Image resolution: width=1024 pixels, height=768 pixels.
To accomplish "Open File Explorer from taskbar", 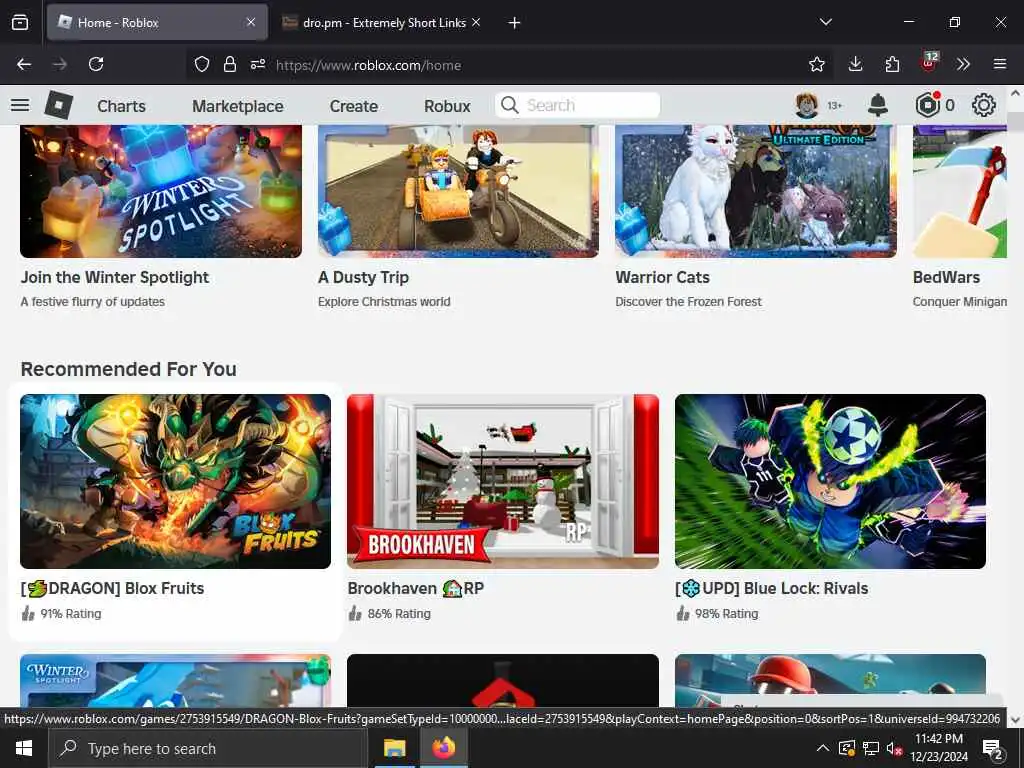I will (394, 748).
